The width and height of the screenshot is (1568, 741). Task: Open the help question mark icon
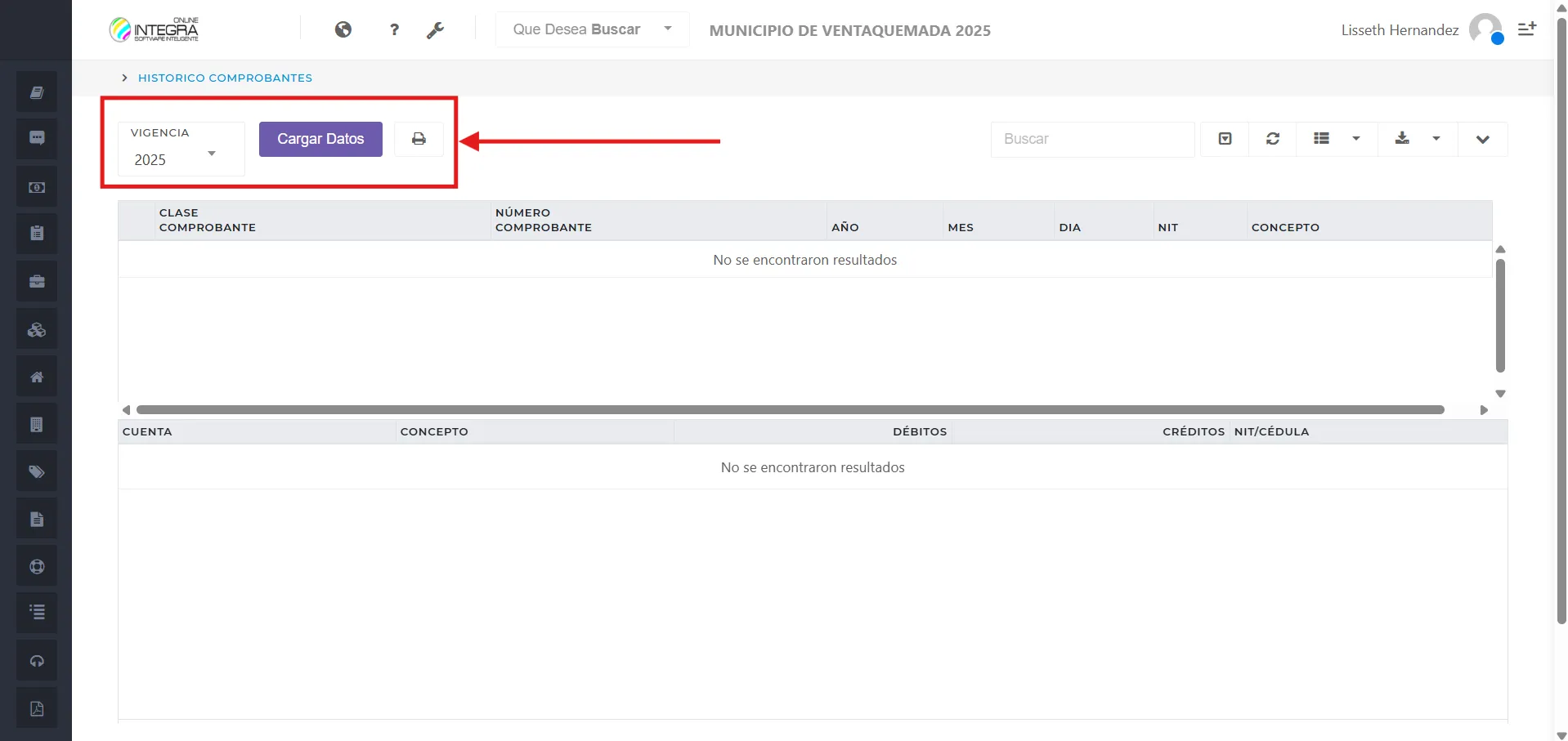[394, 29]
